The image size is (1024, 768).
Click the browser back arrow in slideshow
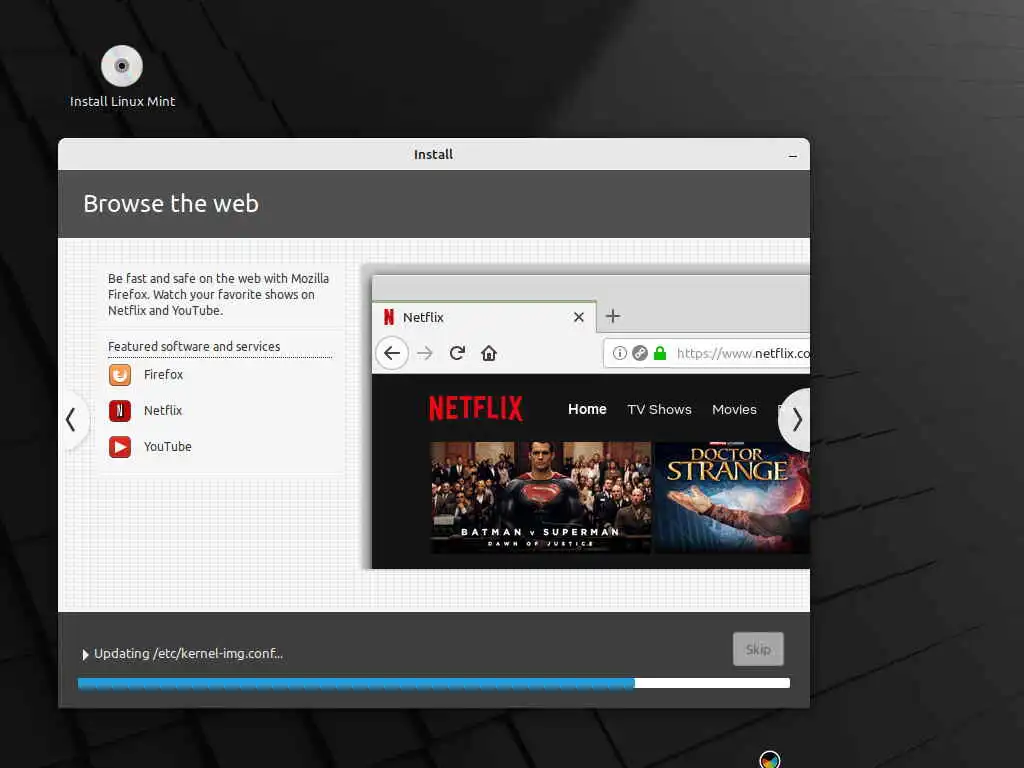pyautogui.click(x=392, y=353)
